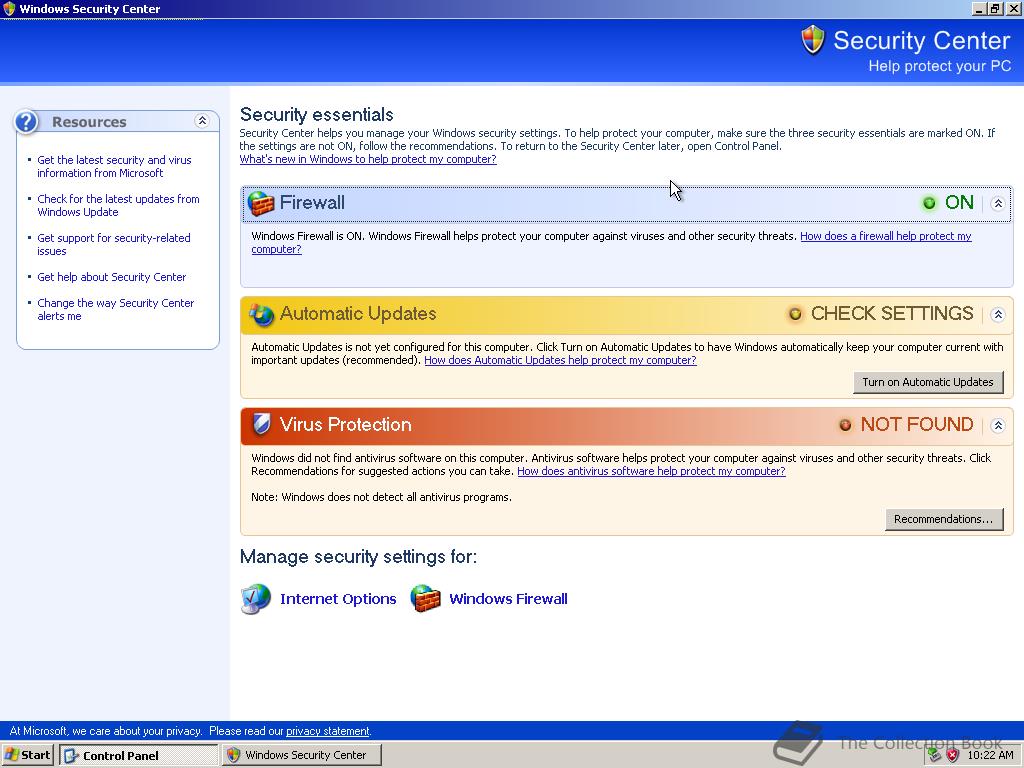
Task: Collapse the Firewall section
Action: click(998, 203)
